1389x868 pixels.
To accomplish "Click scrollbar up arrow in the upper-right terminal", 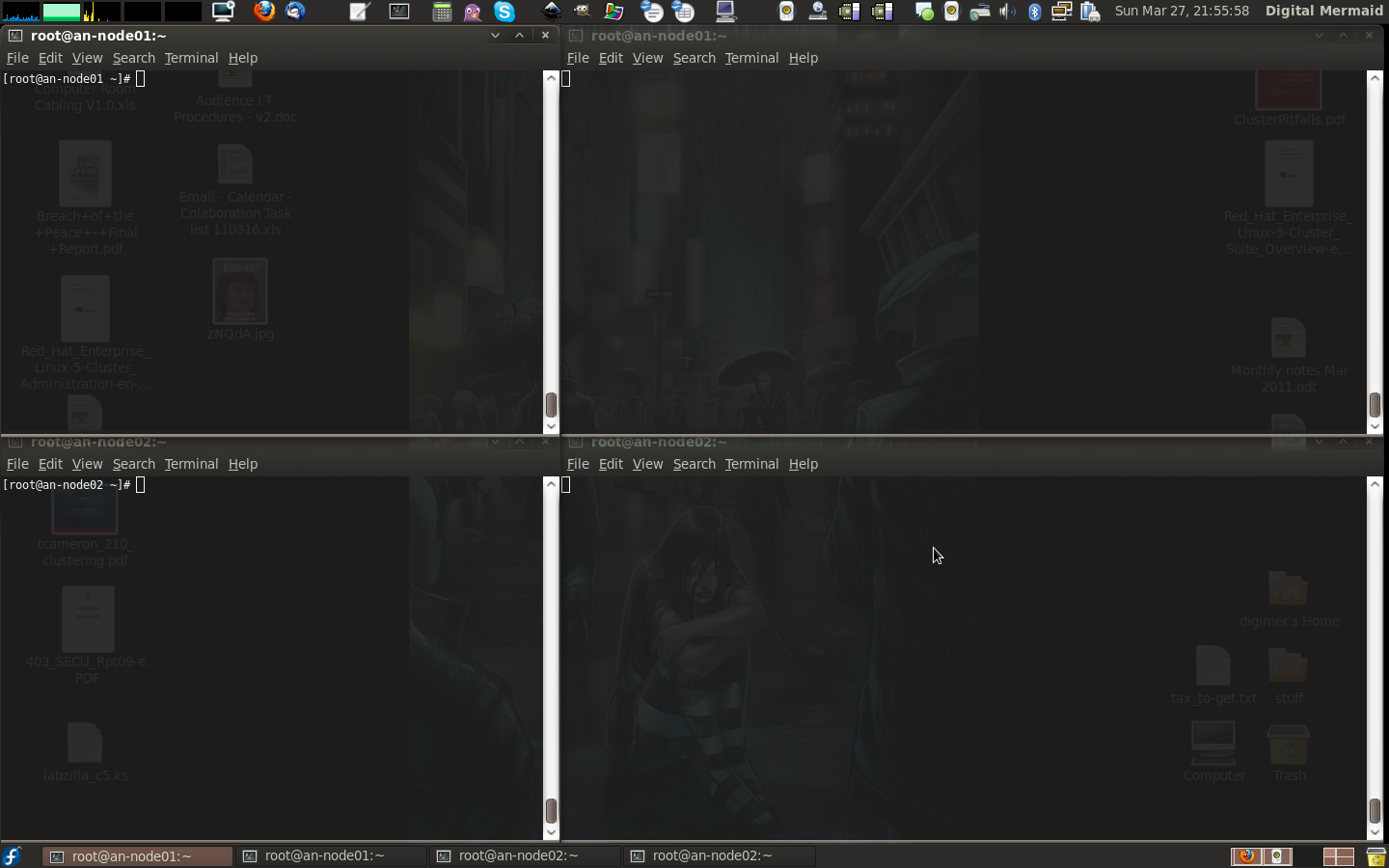I will coord(1375,78).
